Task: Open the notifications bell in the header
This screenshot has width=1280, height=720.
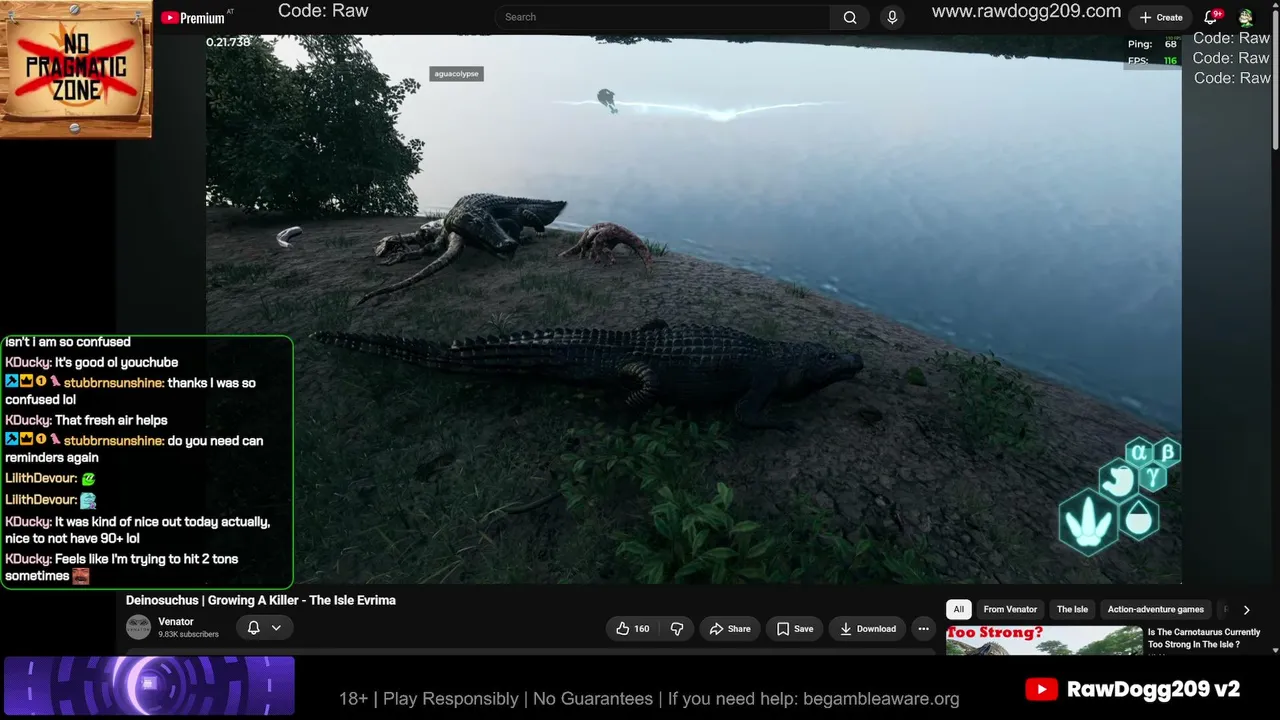Action: coord(1211,17)
